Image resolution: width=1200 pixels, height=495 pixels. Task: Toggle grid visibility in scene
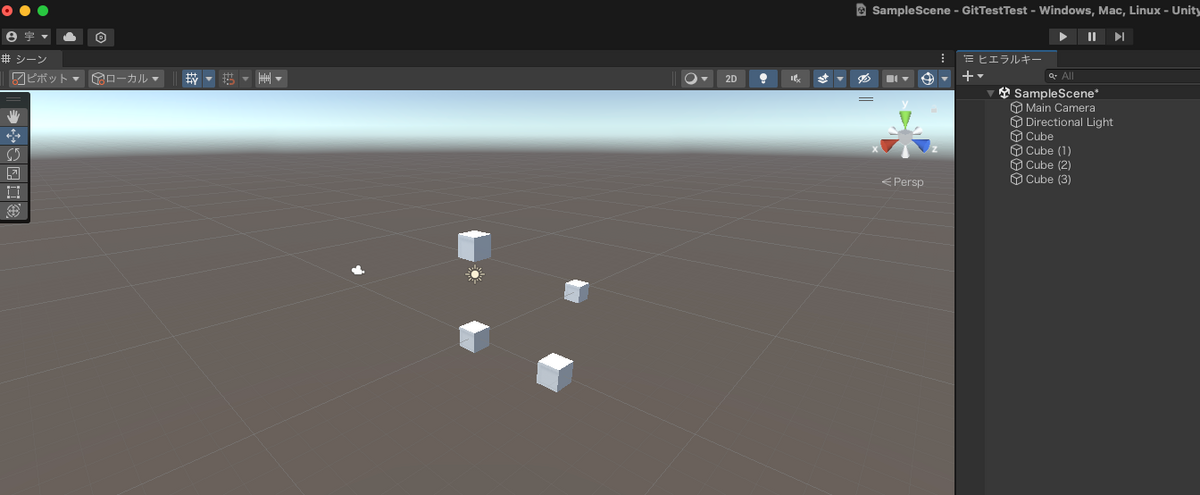pyautogui.click(x=192, y=78)
